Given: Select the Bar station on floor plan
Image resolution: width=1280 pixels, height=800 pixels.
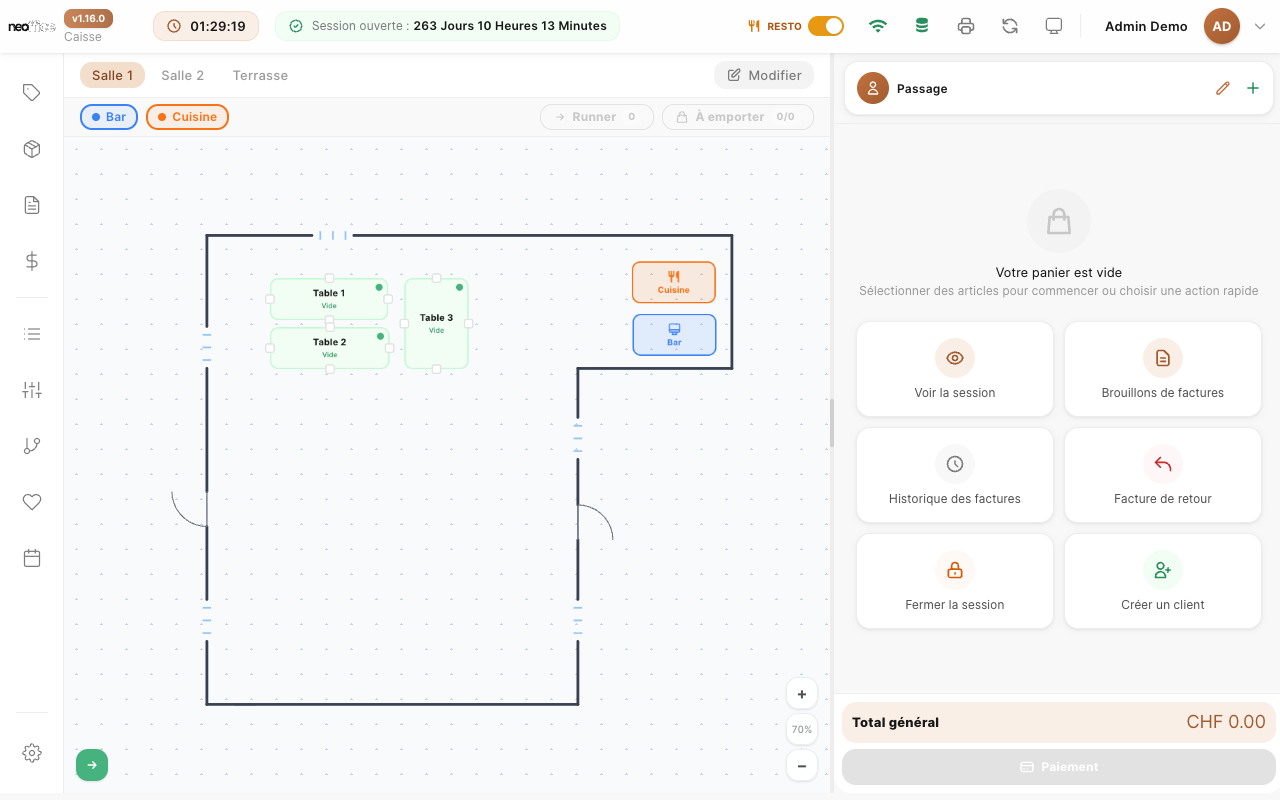Looking at the screenshot, I should click(674, 335).
